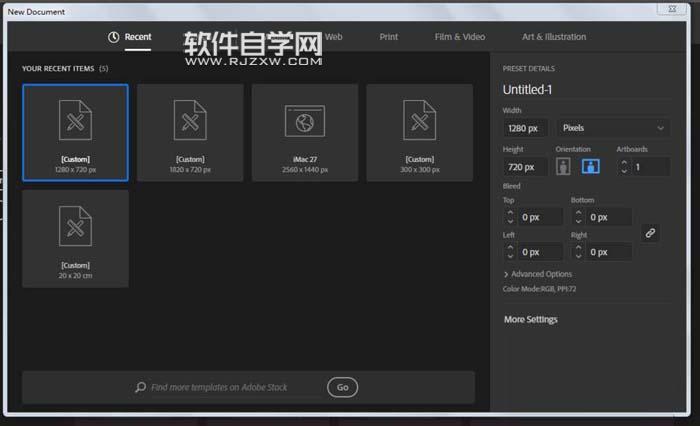Open the Art & Illustration tab
Image resolution: width=700 pixels, height=426 pixels.
click(554, 37)
